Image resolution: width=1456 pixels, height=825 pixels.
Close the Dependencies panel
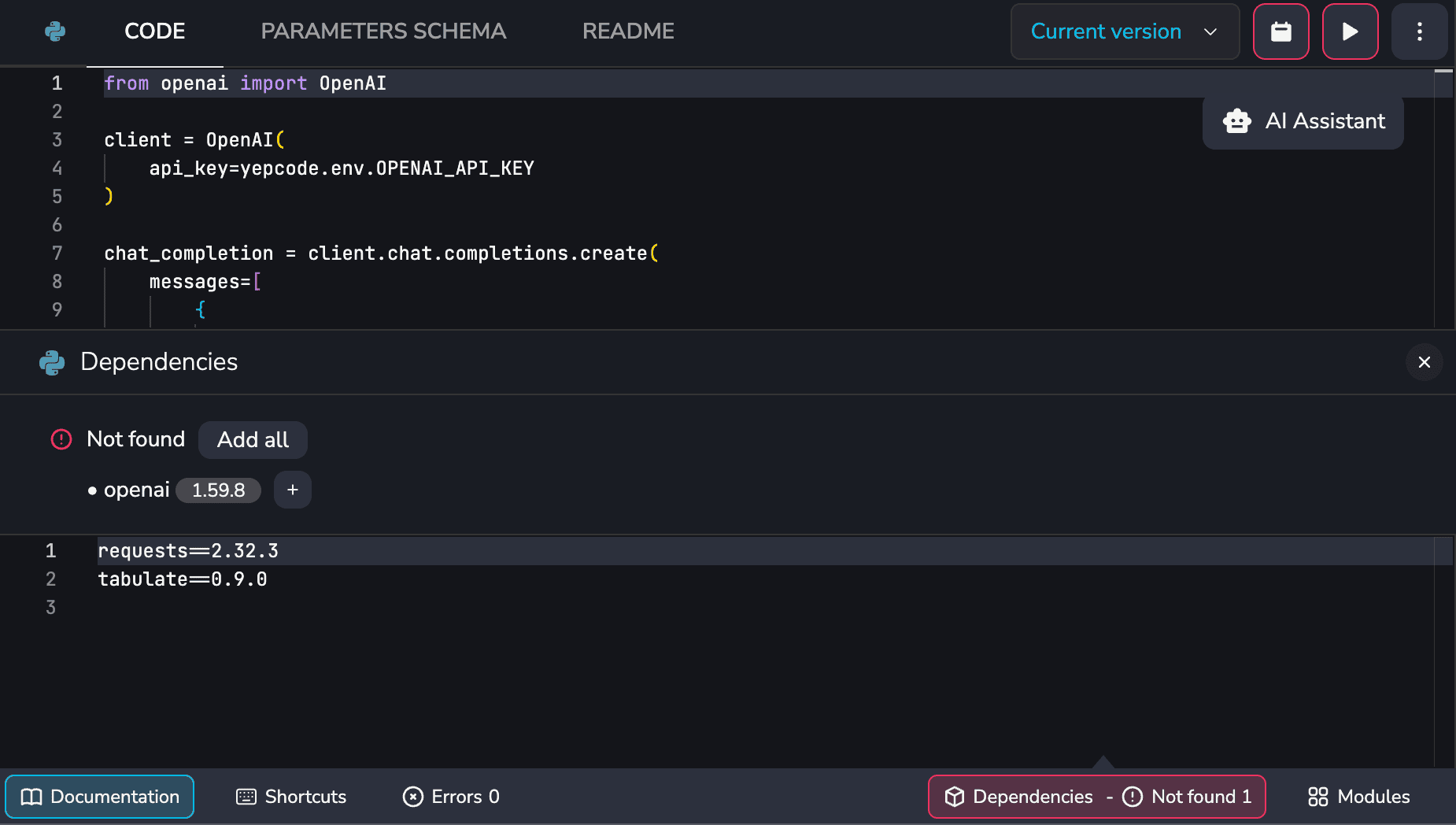pyautogui.click(x=1425, y=362)
